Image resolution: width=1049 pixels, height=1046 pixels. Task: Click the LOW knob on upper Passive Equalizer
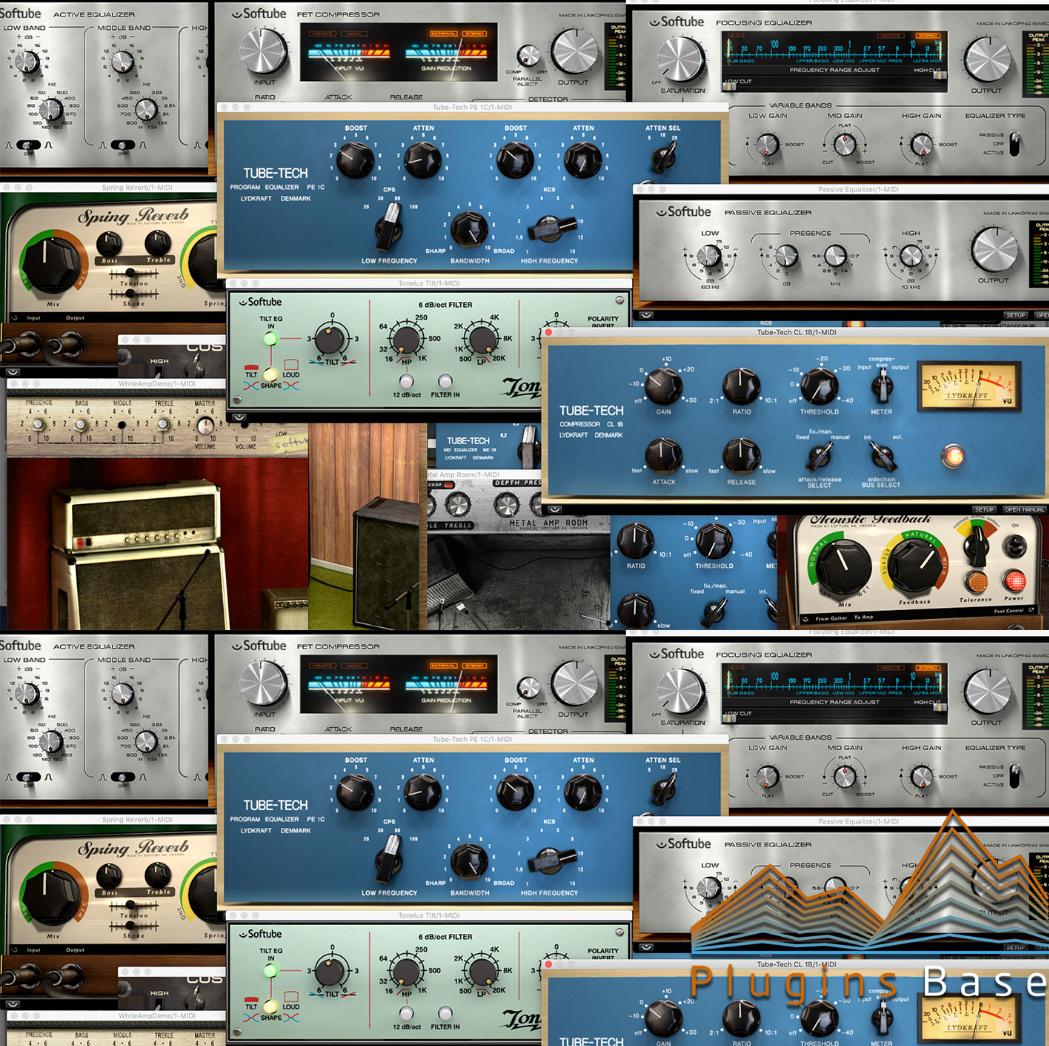pyautogui.click(x=709, y=255)
